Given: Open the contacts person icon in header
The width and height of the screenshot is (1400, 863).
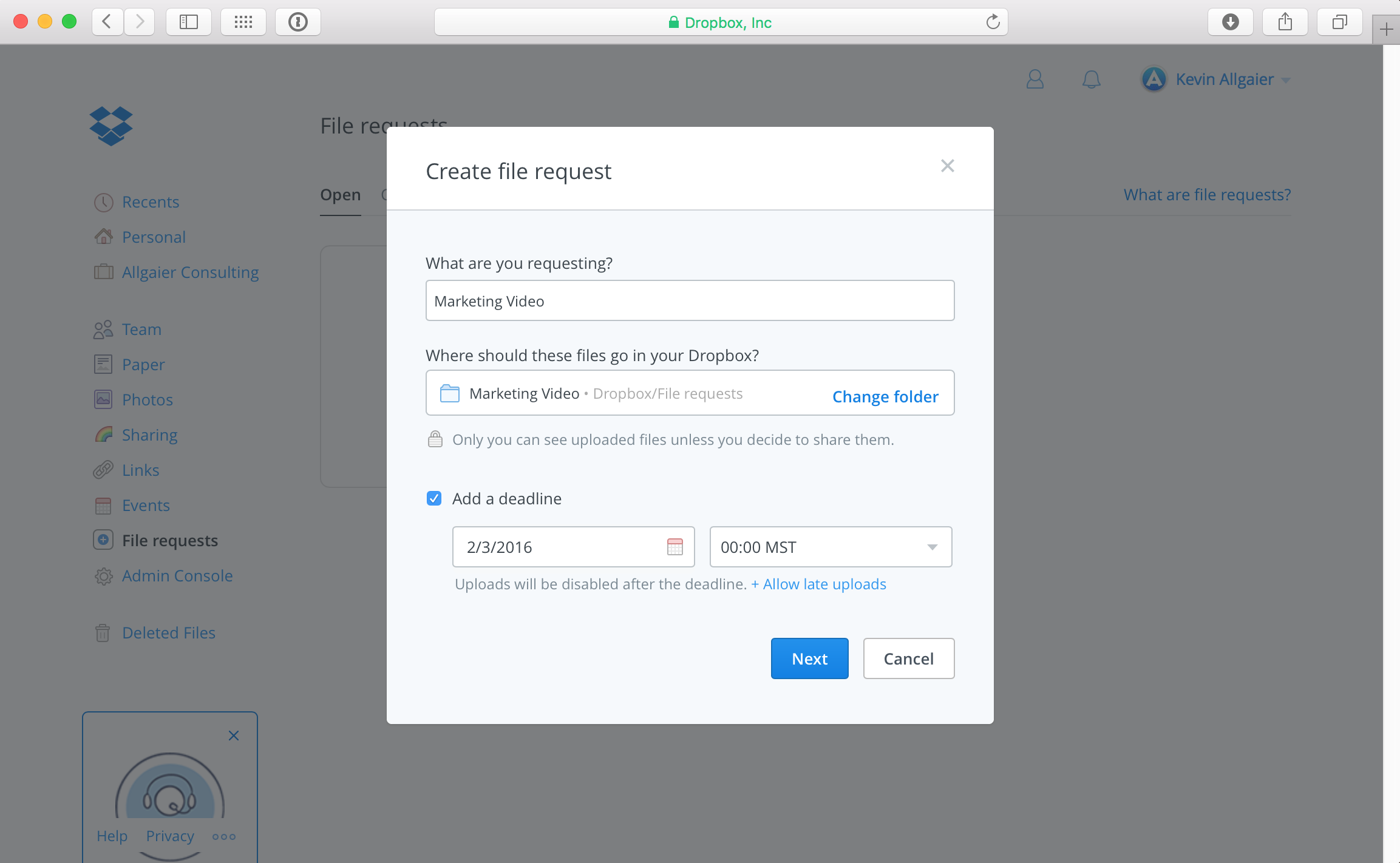Looking at the screenshot, I should [x=1035, y=80].
